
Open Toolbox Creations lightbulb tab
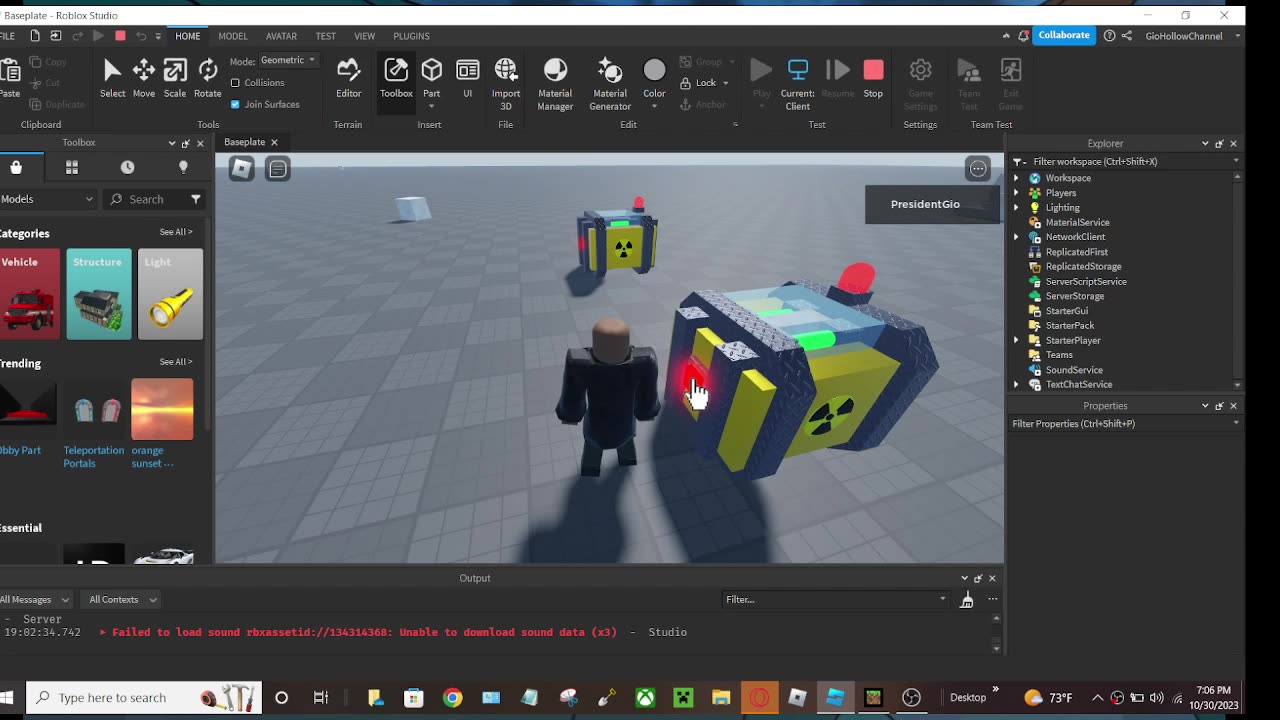183,167
